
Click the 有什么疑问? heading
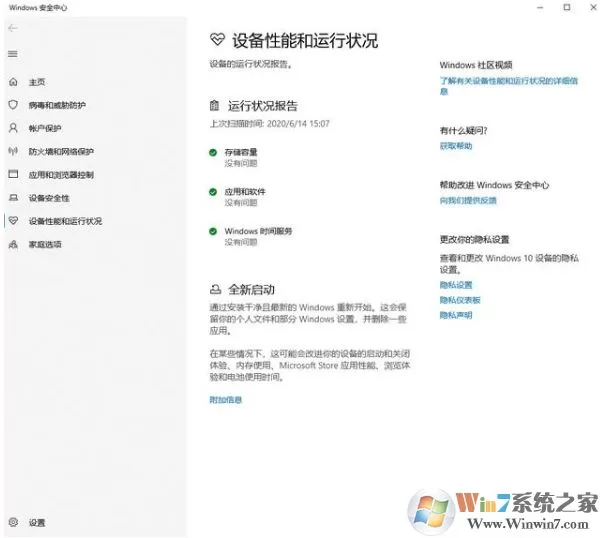click(463, 130)
